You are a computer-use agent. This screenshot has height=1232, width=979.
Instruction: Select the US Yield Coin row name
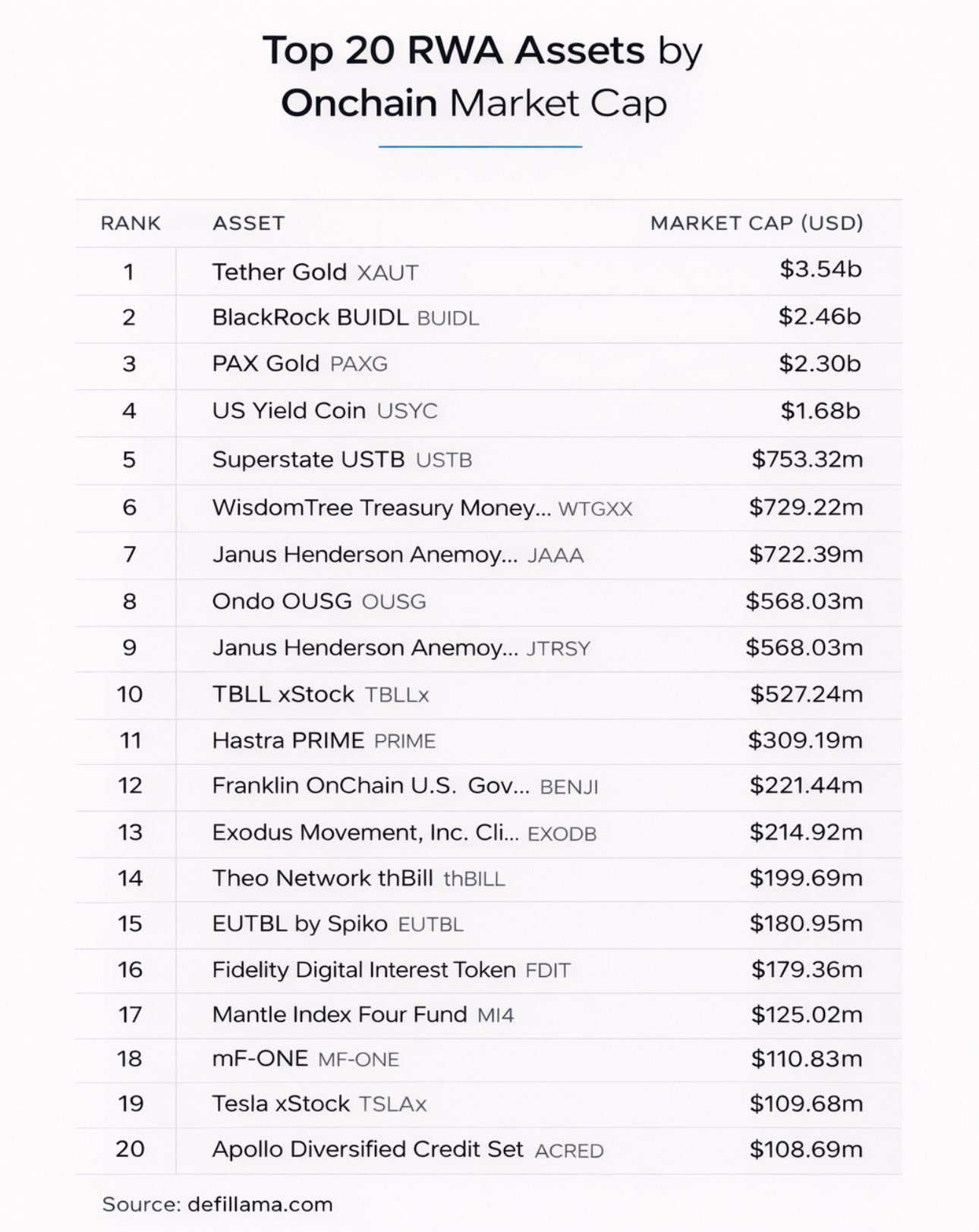click(288, 410)
